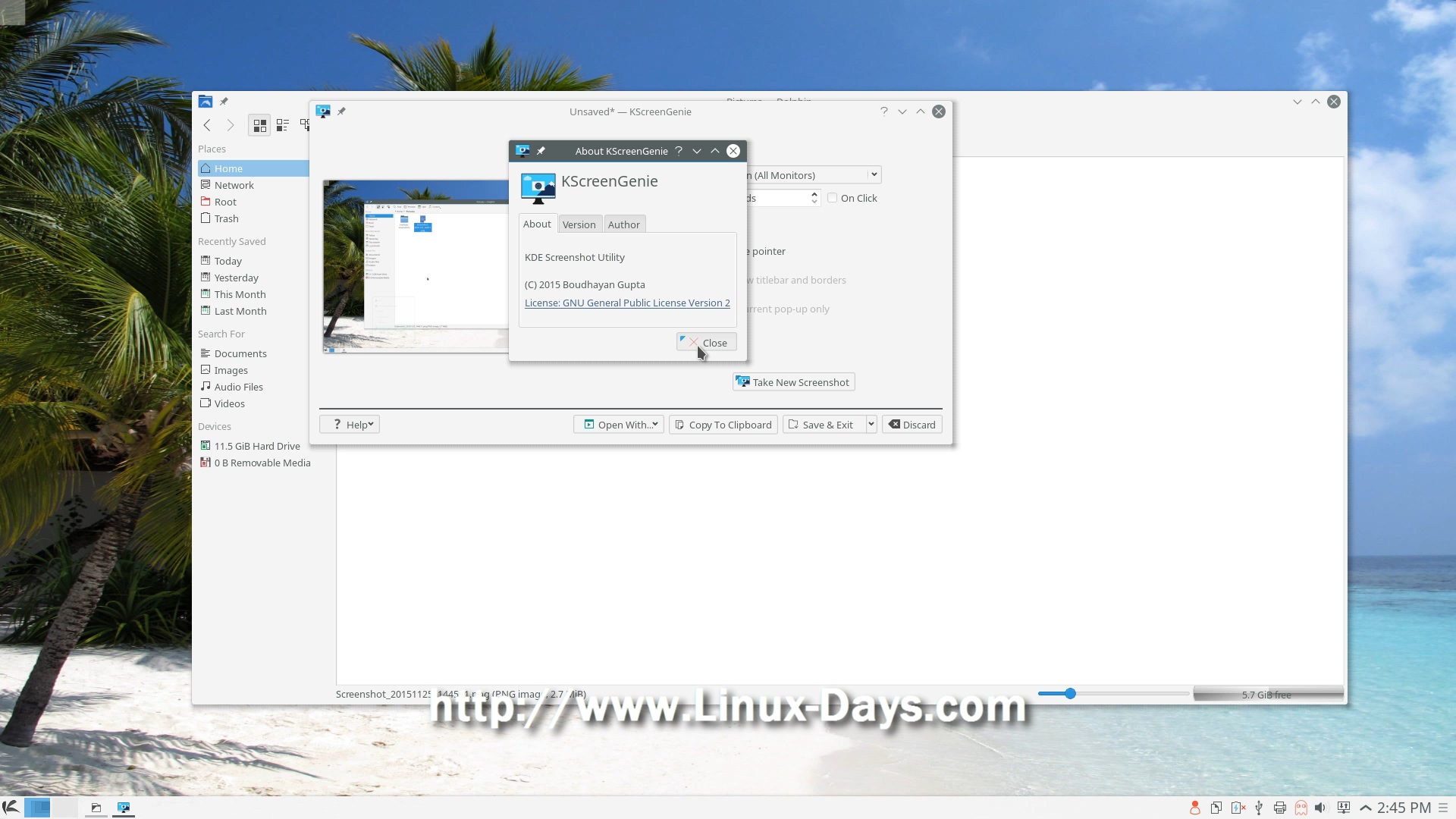Open GNU General Public License link
The image size is (1456, 819).
pos(627,303)
